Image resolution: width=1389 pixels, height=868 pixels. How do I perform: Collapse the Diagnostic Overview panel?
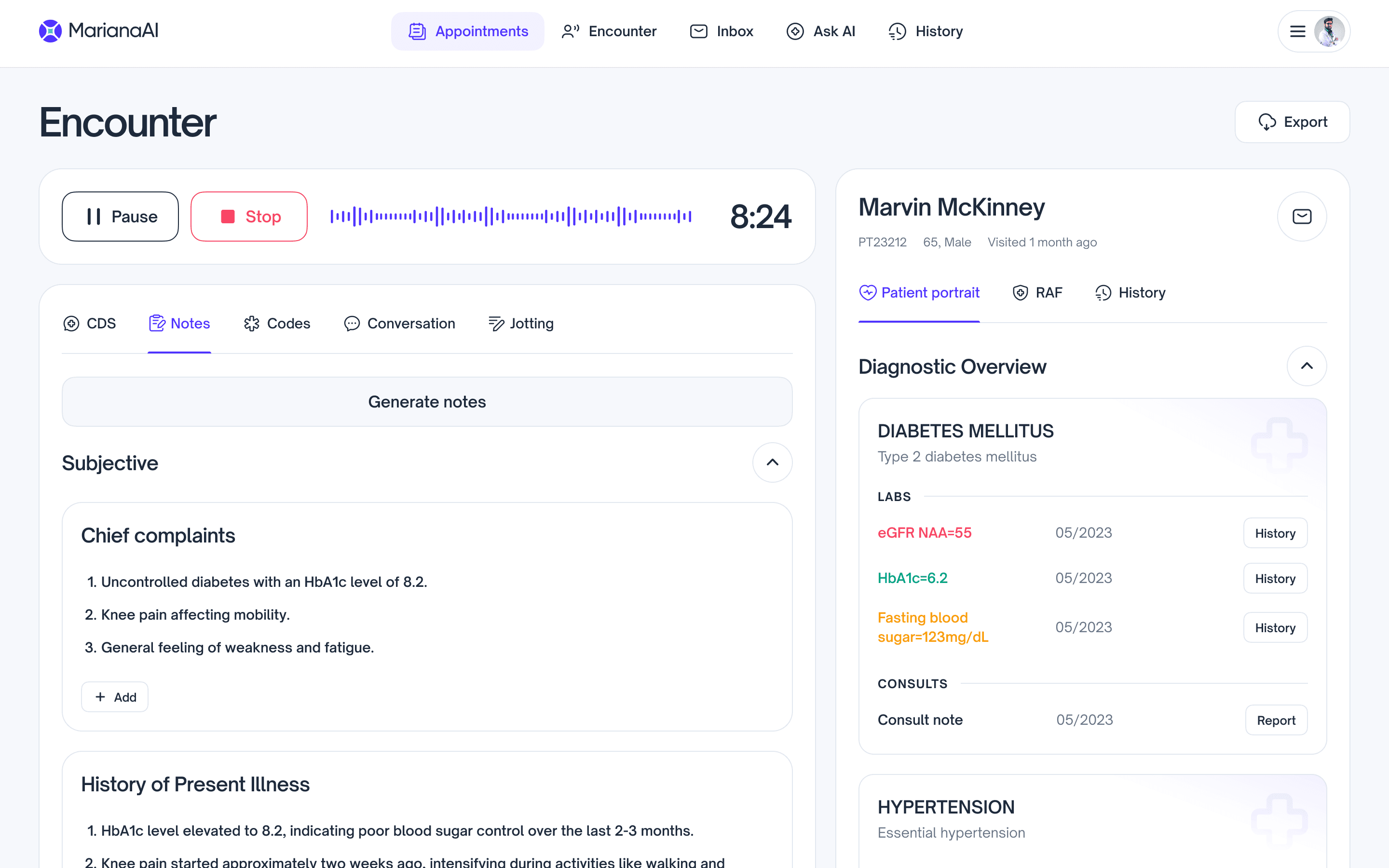point(1307,366)
